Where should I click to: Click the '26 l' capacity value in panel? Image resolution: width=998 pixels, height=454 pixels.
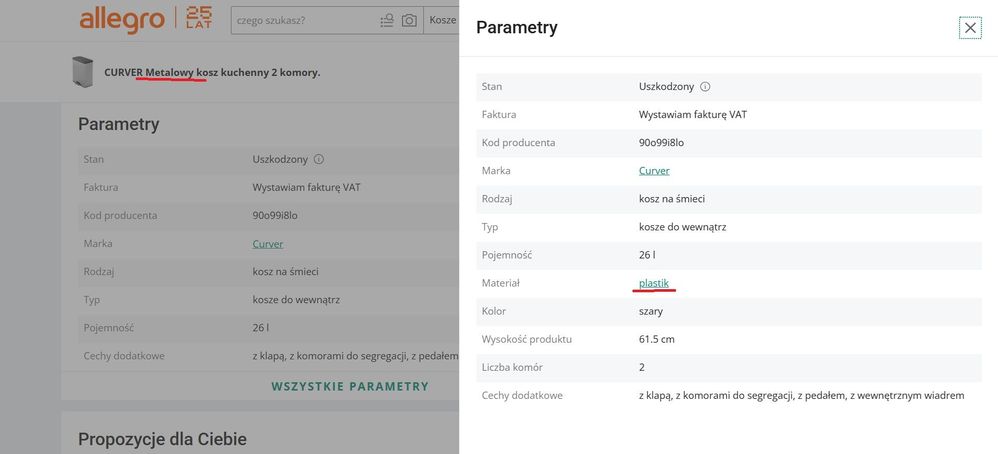[648, 255]
